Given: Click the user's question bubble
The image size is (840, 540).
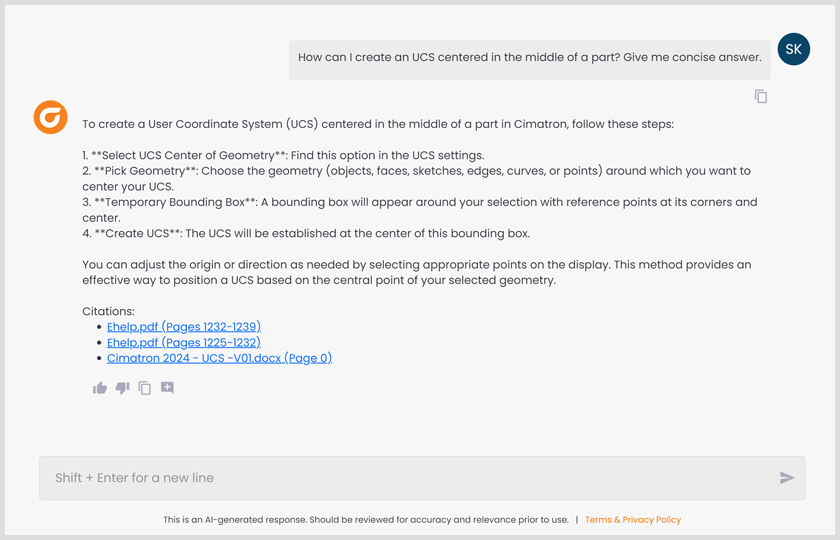Looking at the screenshot, I should [x=529, y=58].
